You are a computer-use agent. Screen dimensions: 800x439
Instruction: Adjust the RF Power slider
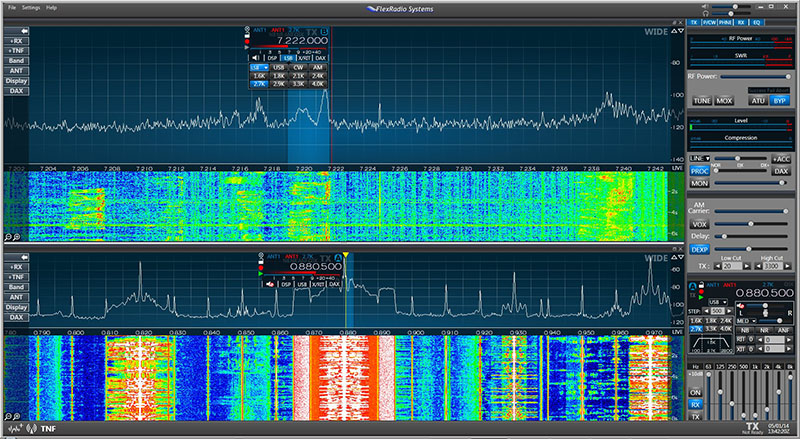755,75
